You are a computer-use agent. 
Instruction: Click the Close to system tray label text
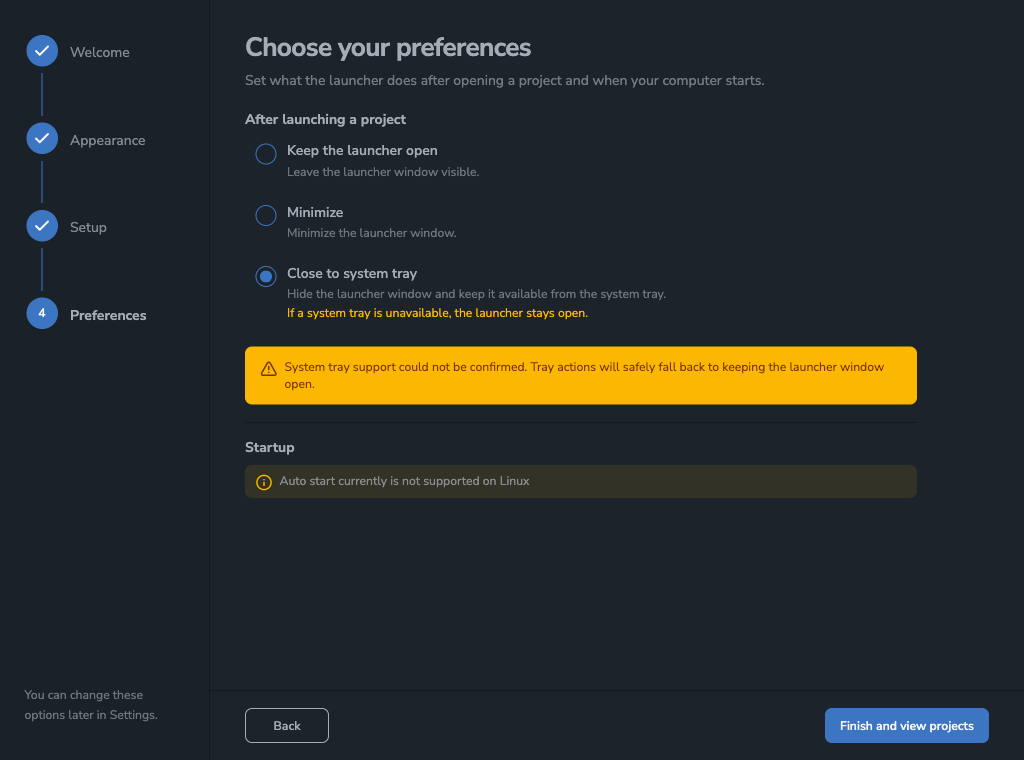click(352, 274)
